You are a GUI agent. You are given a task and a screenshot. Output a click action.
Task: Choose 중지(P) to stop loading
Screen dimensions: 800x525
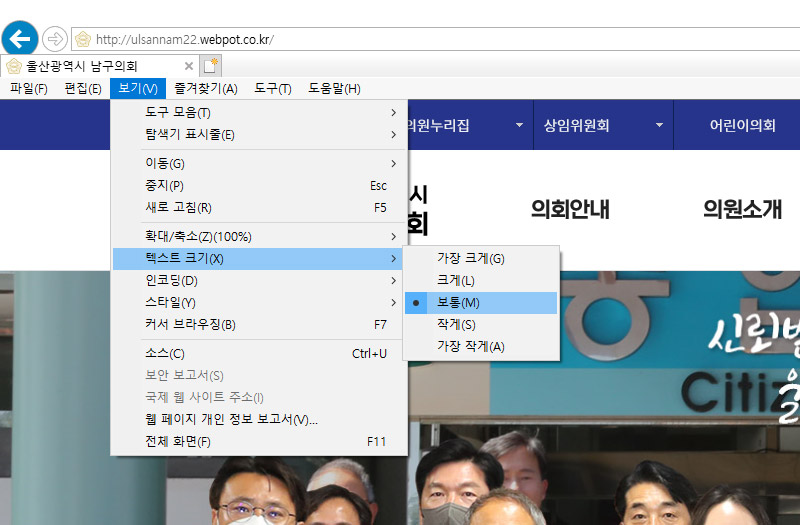point(259,185)
